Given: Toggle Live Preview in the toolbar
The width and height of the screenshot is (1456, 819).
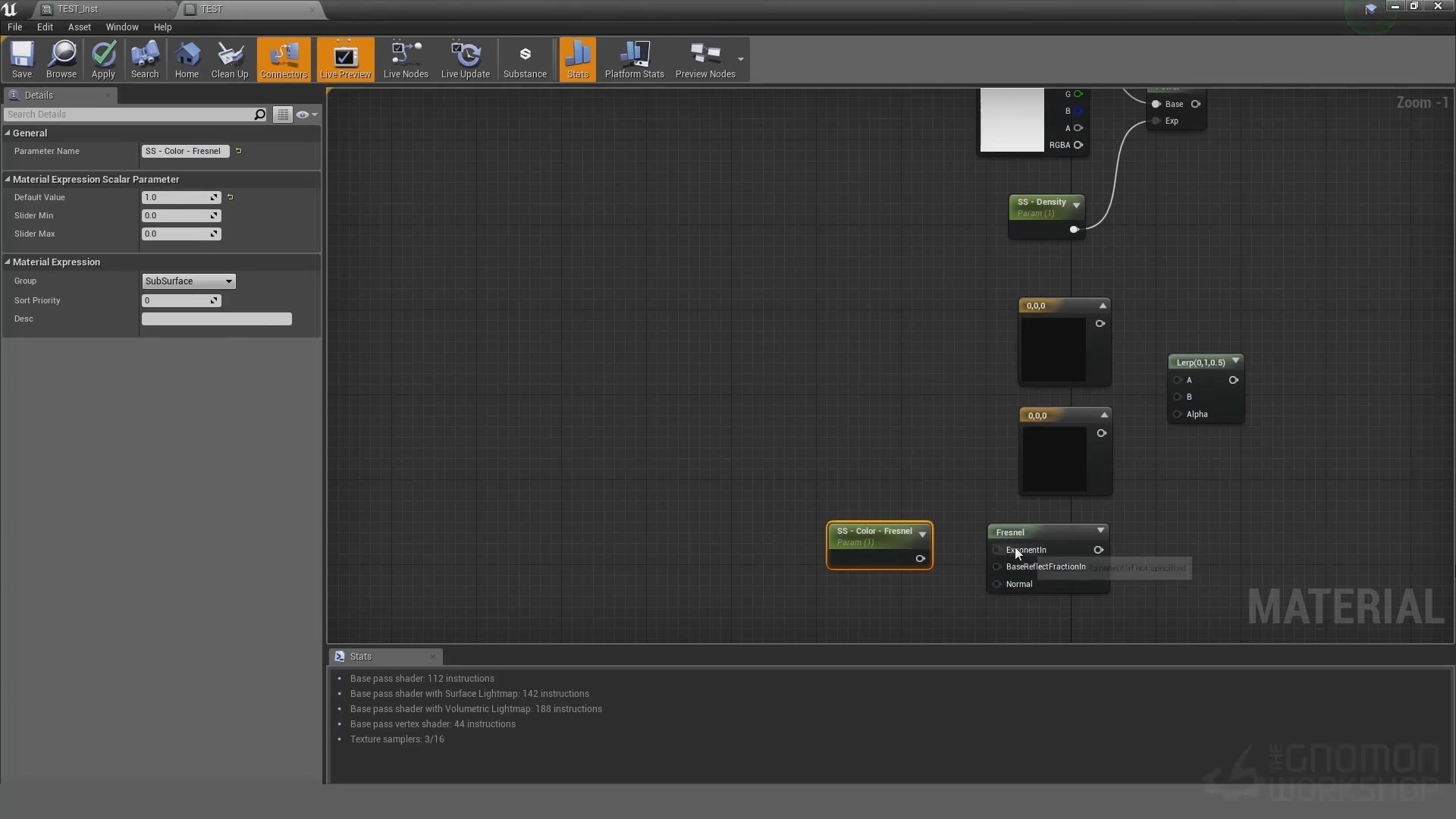Looking at the screenshot, I should [346, 60].
